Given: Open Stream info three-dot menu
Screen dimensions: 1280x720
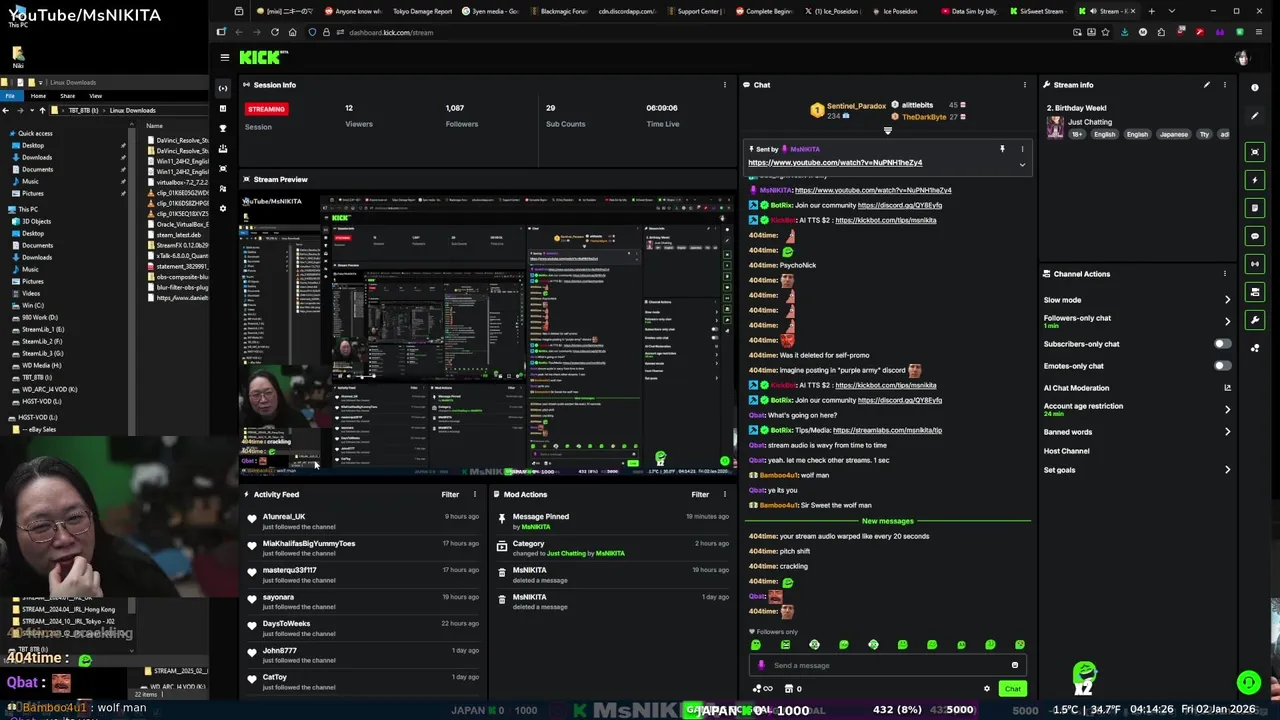Looking at the screenshot, I should [1224, 85].
